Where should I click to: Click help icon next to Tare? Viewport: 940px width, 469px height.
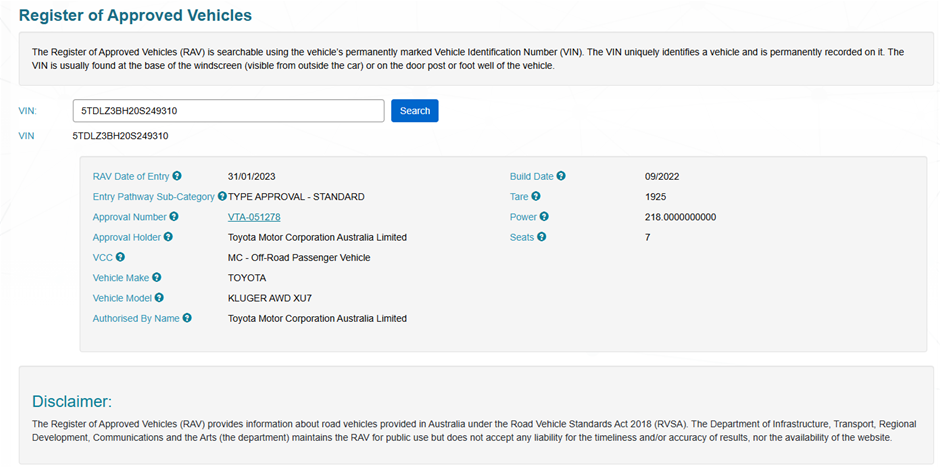pos(536,196)
